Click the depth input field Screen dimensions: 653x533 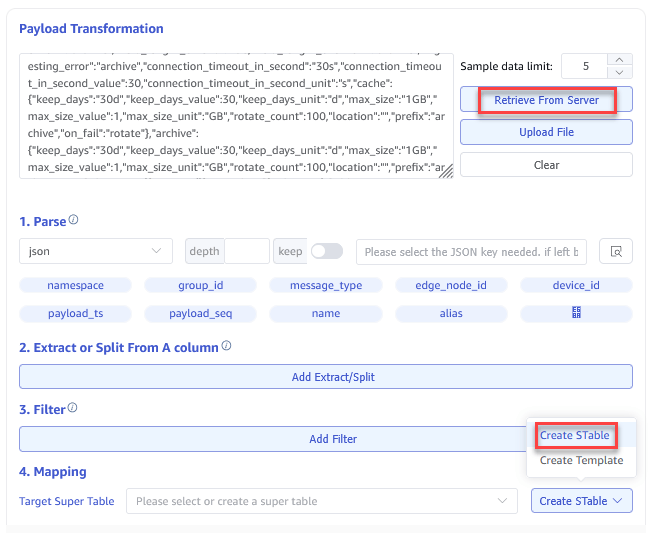click(246, 251)
